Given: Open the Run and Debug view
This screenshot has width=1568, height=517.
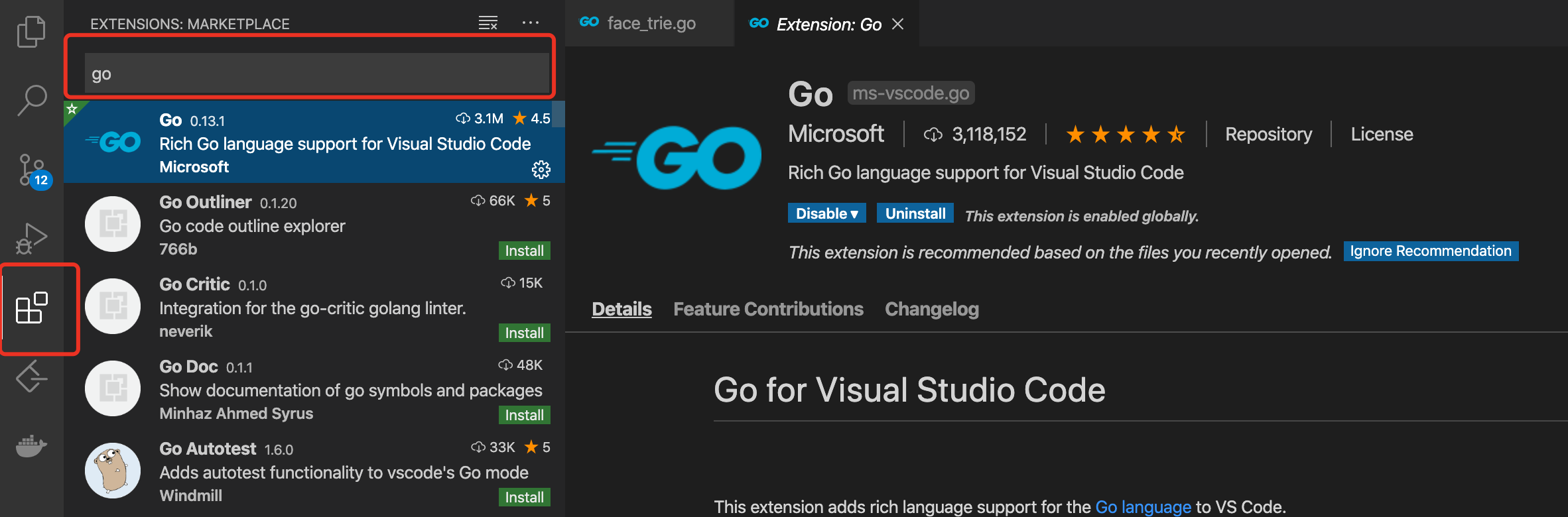Looking at the screenshot, I should pos(31,239).
